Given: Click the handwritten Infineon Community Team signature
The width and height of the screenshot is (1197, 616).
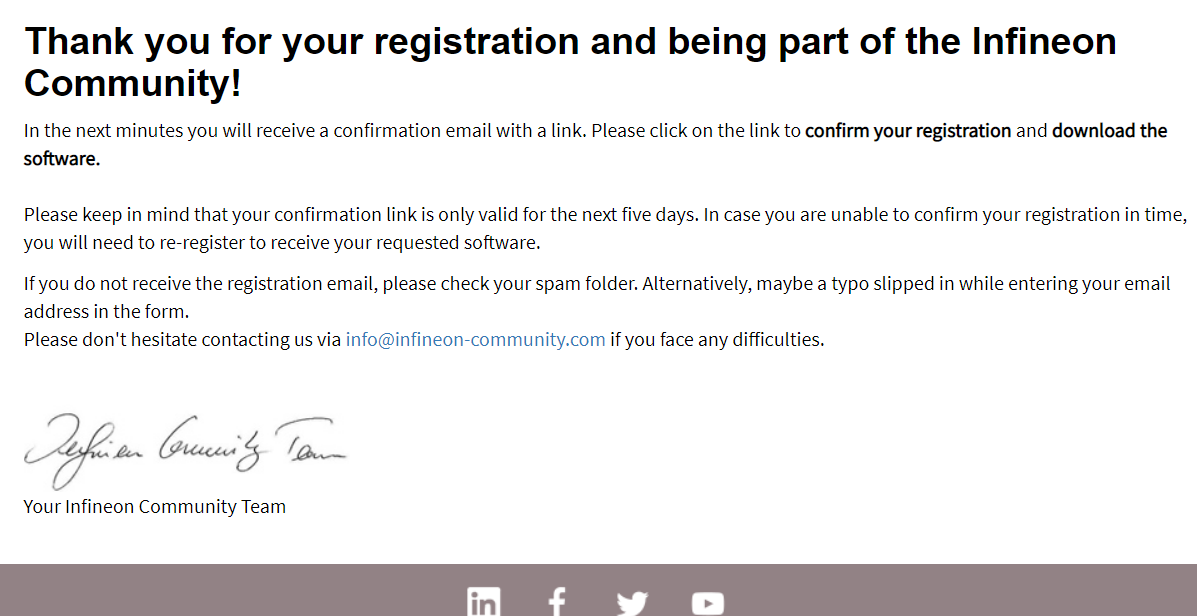Looking at the screenshot, I should 185,450.
